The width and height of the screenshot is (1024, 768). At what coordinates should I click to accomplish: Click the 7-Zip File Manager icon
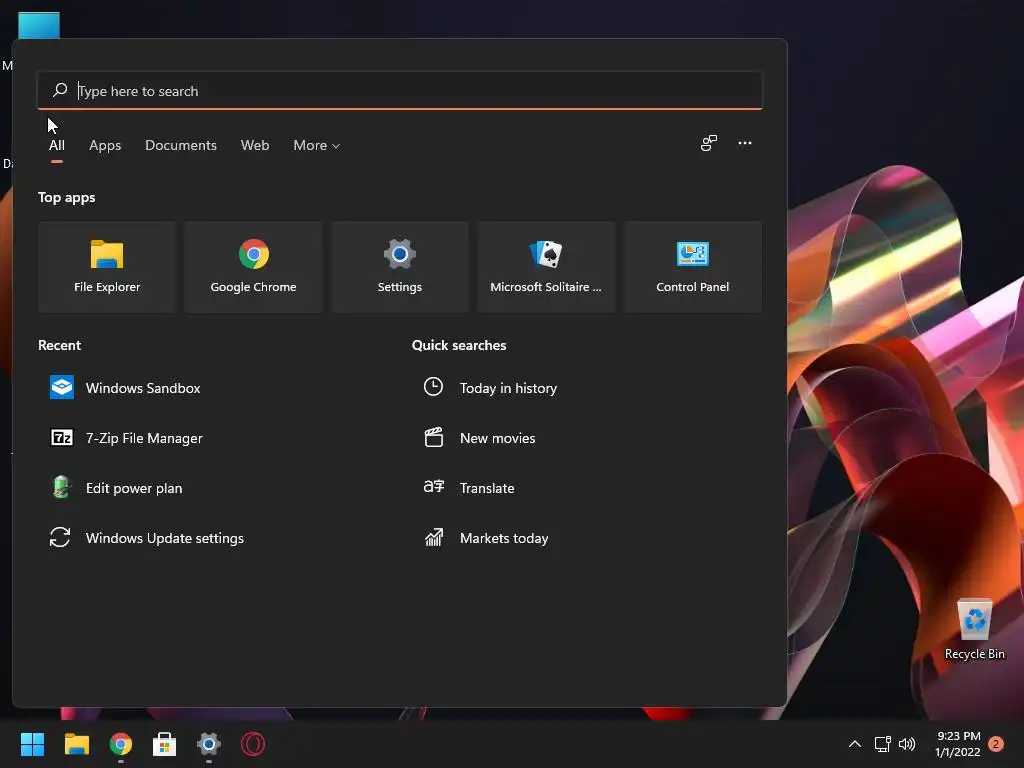pyautogui.click(x=62, y=438)
